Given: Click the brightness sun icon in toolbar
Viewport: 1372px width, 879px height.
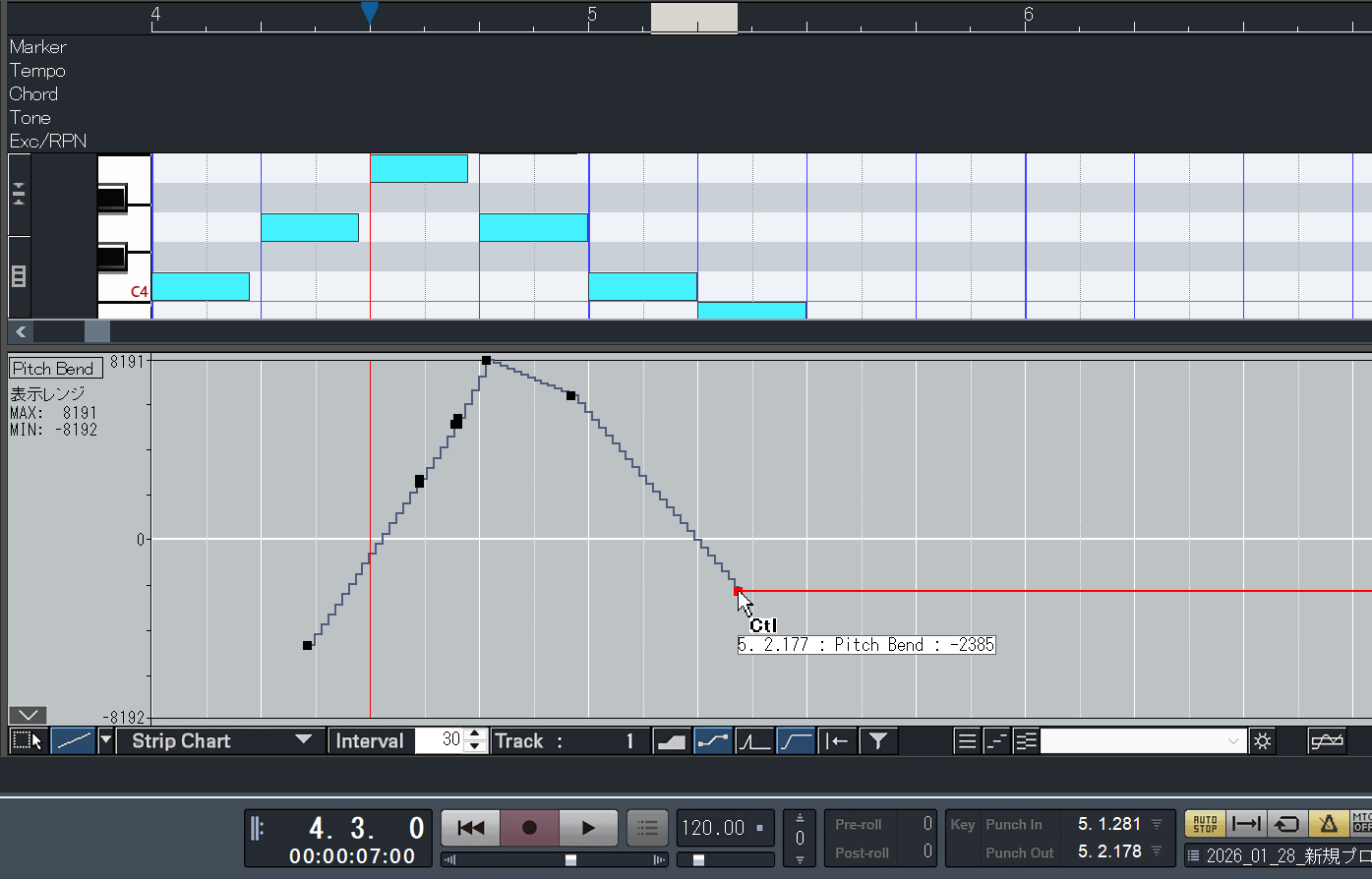Looking at the screenshot, I should [1263, 741].
